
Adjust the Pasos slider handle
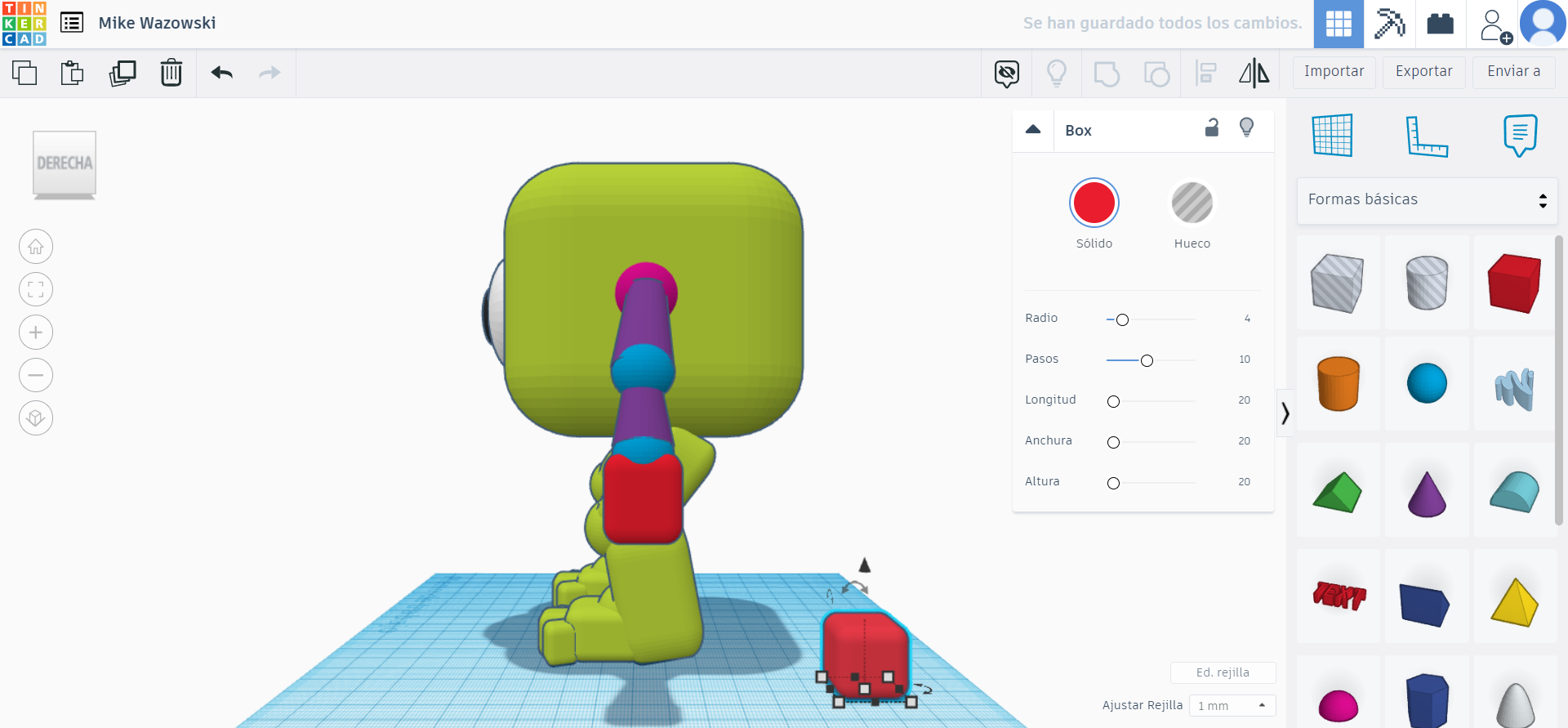click(1147, 360)
